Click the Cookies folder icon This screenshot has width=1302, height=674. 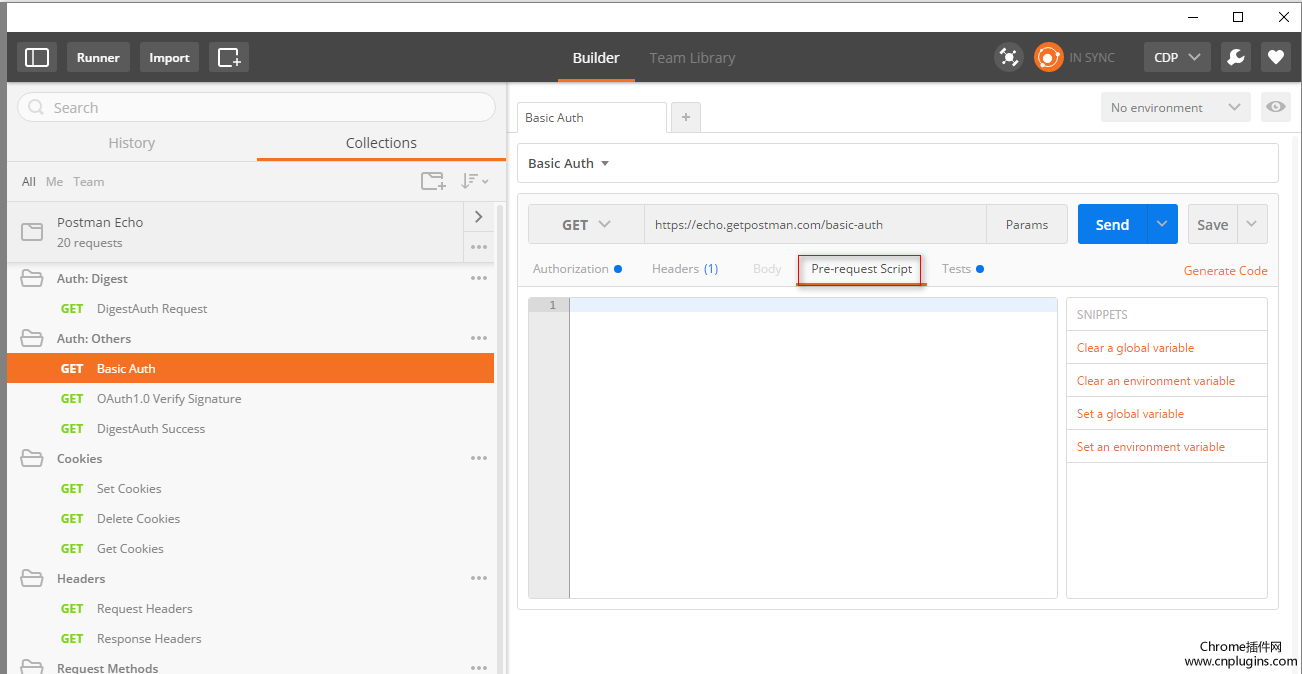point(32,458)
